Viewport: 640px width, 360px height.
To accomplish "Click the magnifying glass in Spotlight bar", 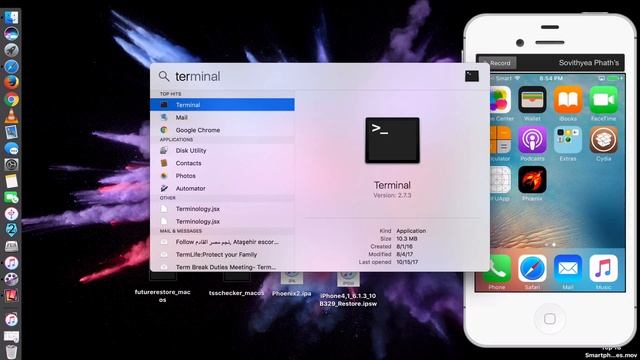I will 164,76.
